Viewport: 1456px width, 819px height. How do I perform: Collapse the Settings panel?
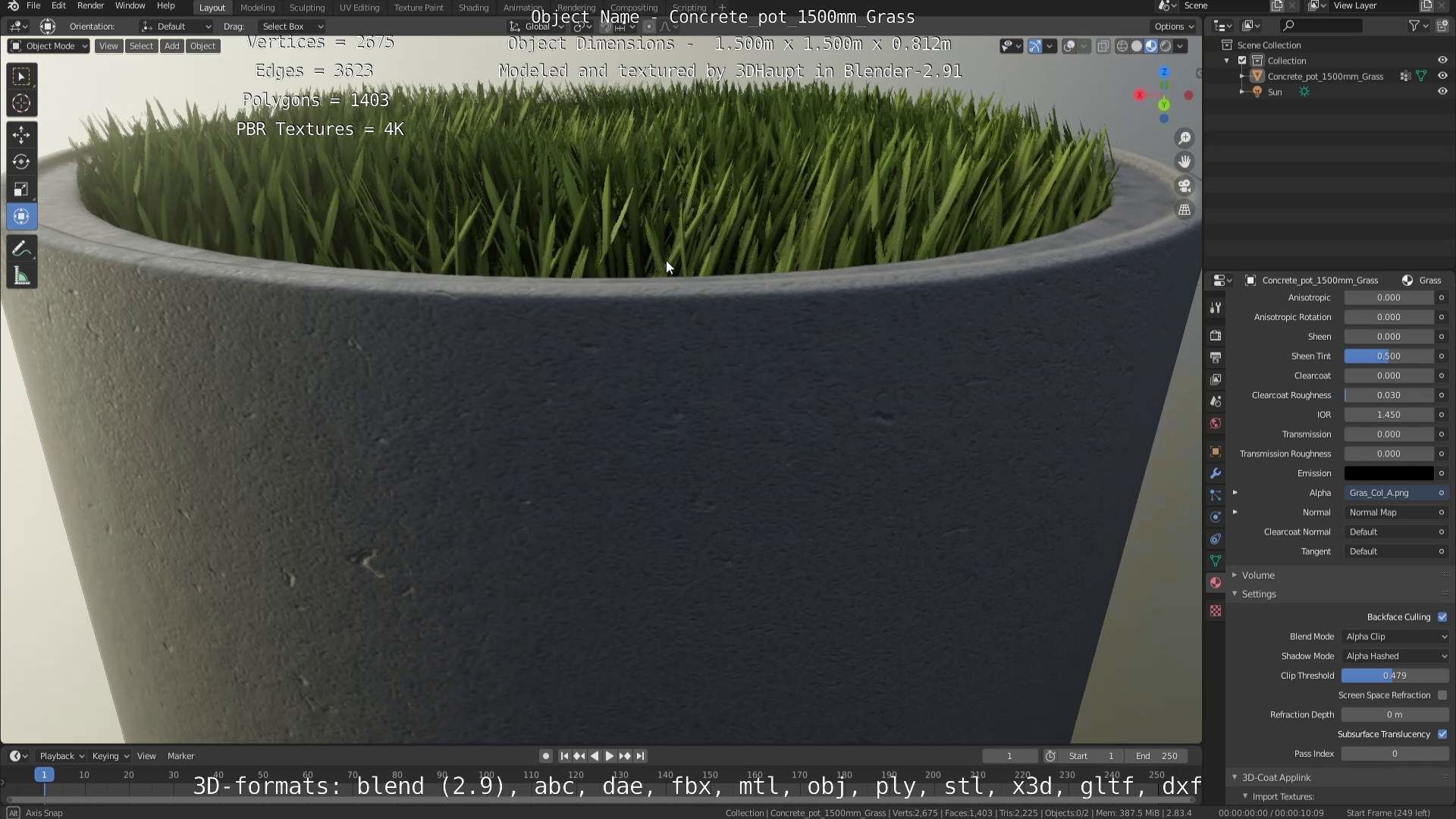coord(1258,595)
